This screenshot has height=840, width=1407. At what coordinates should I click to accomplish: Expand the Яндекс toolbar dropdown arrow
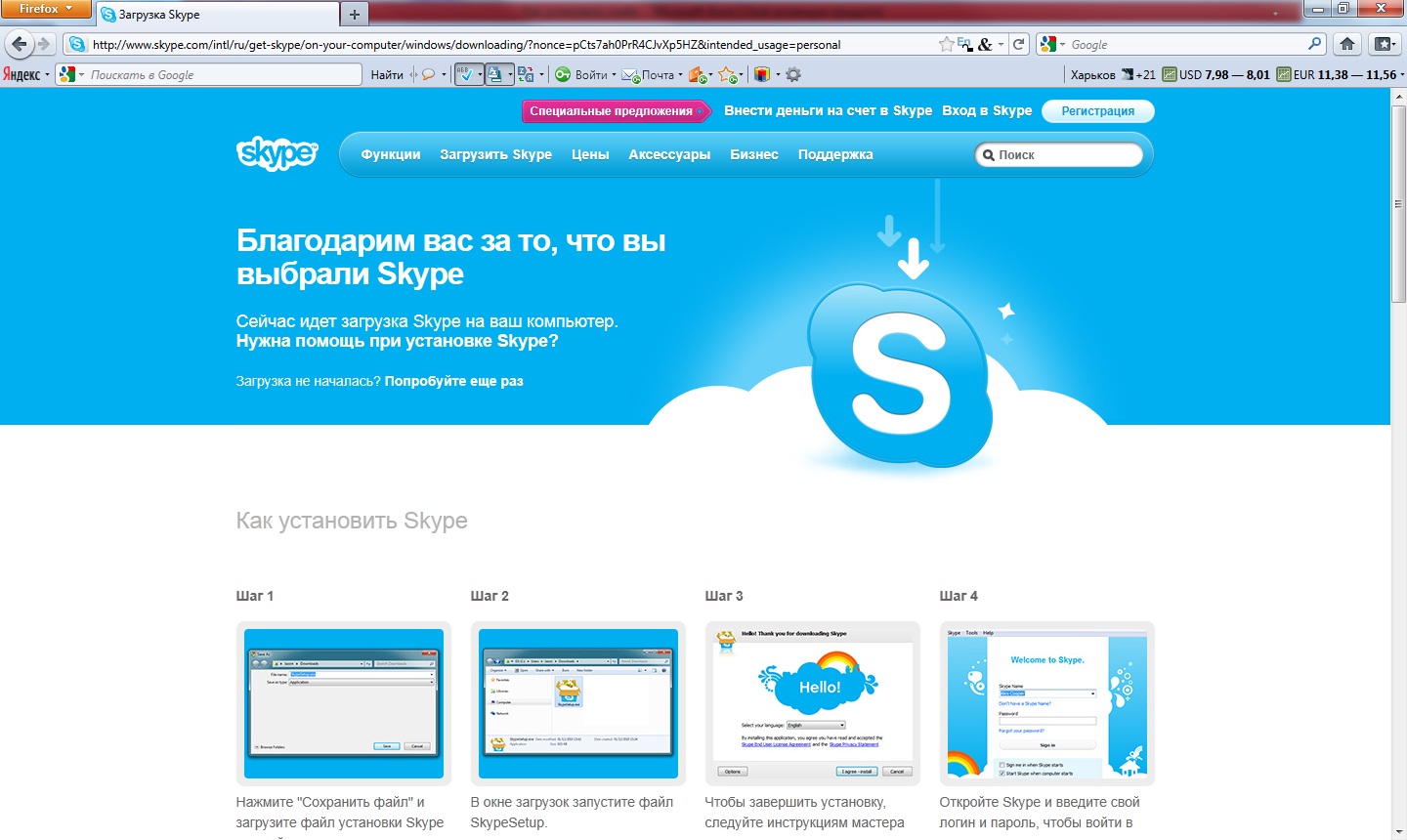pyautogui.click(x=47, y=75)
